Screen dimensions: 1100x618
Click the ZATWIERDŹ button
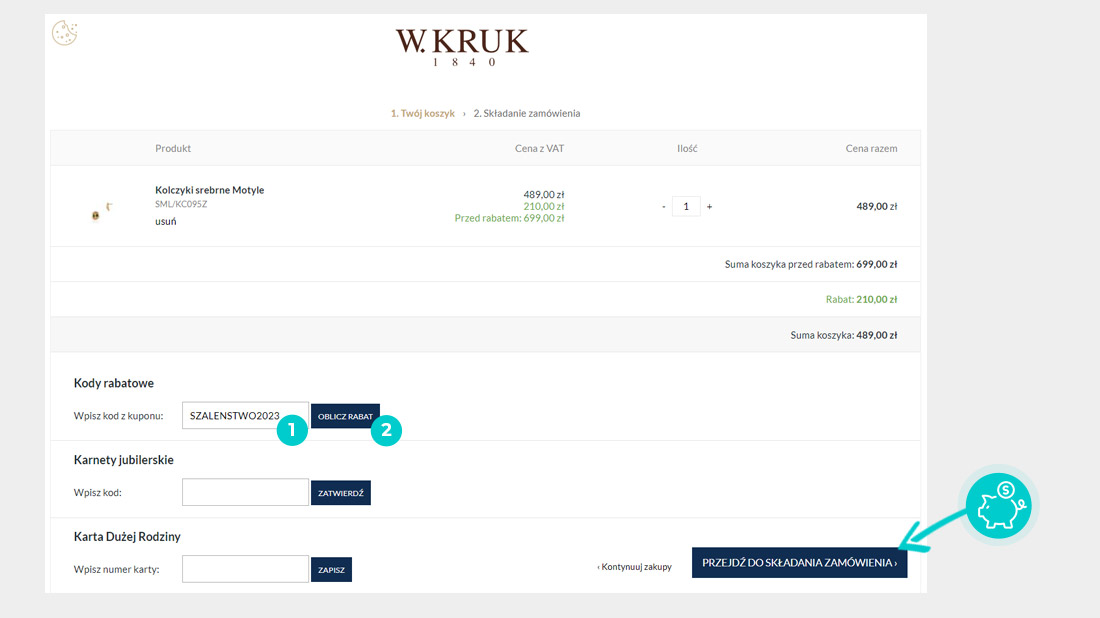(341, 492)
